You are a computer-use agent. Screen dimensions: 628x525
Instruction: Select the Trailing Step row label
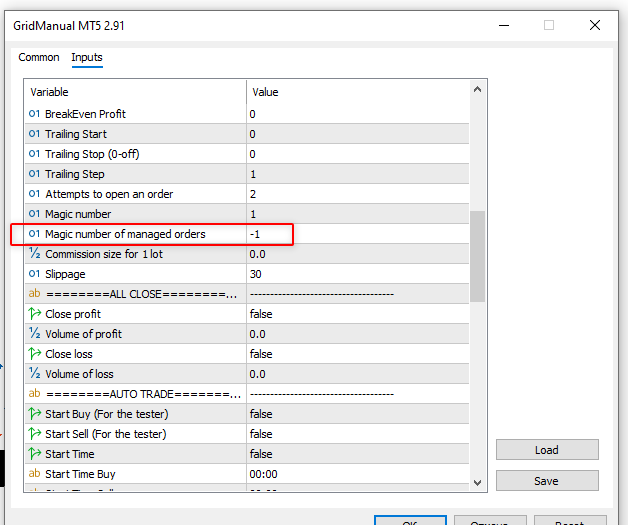tap(75, 174)
